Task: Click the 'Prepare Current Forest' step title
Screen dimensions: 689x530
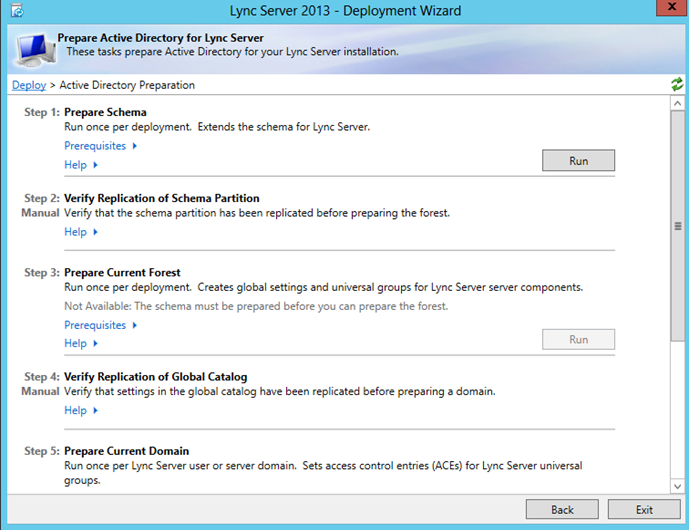Action: click(x=122, y=272)
